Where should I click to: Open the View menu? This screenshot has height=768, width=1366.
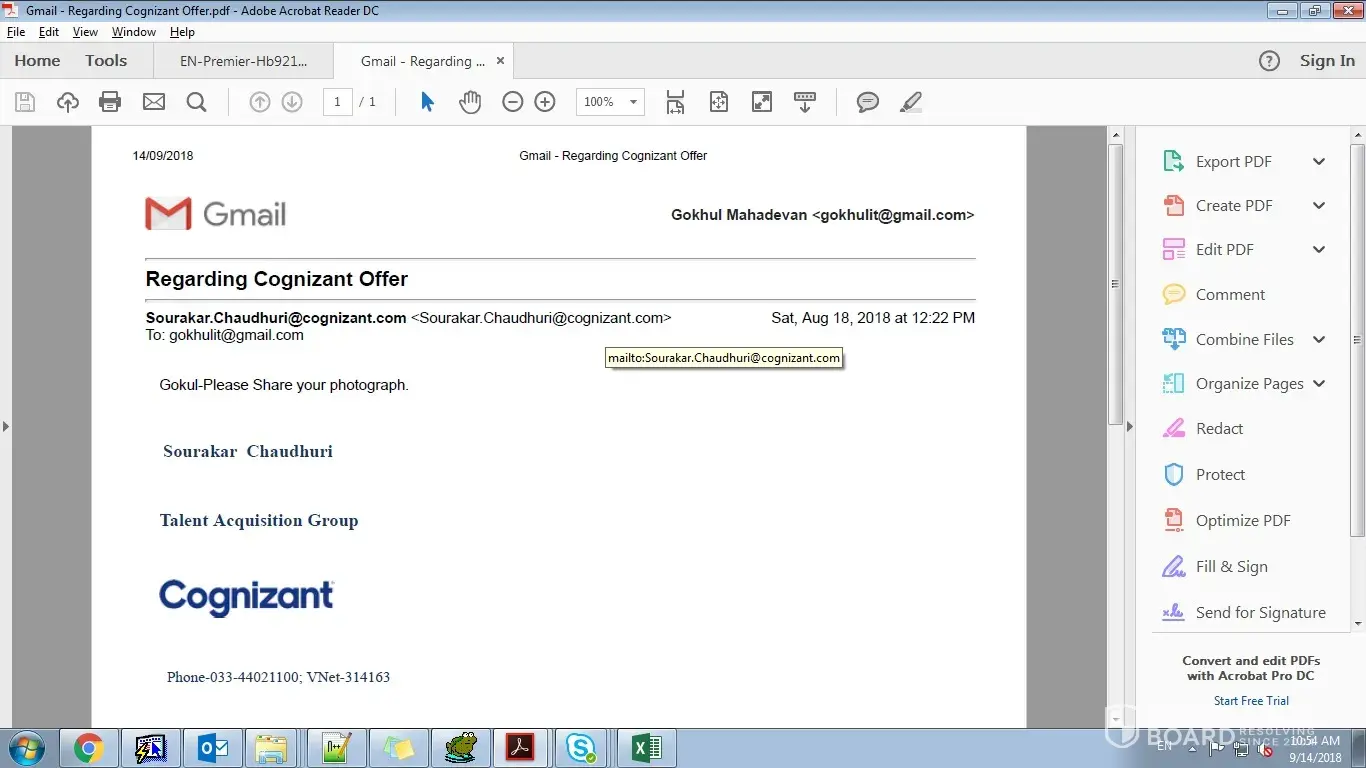click(85, 32)
